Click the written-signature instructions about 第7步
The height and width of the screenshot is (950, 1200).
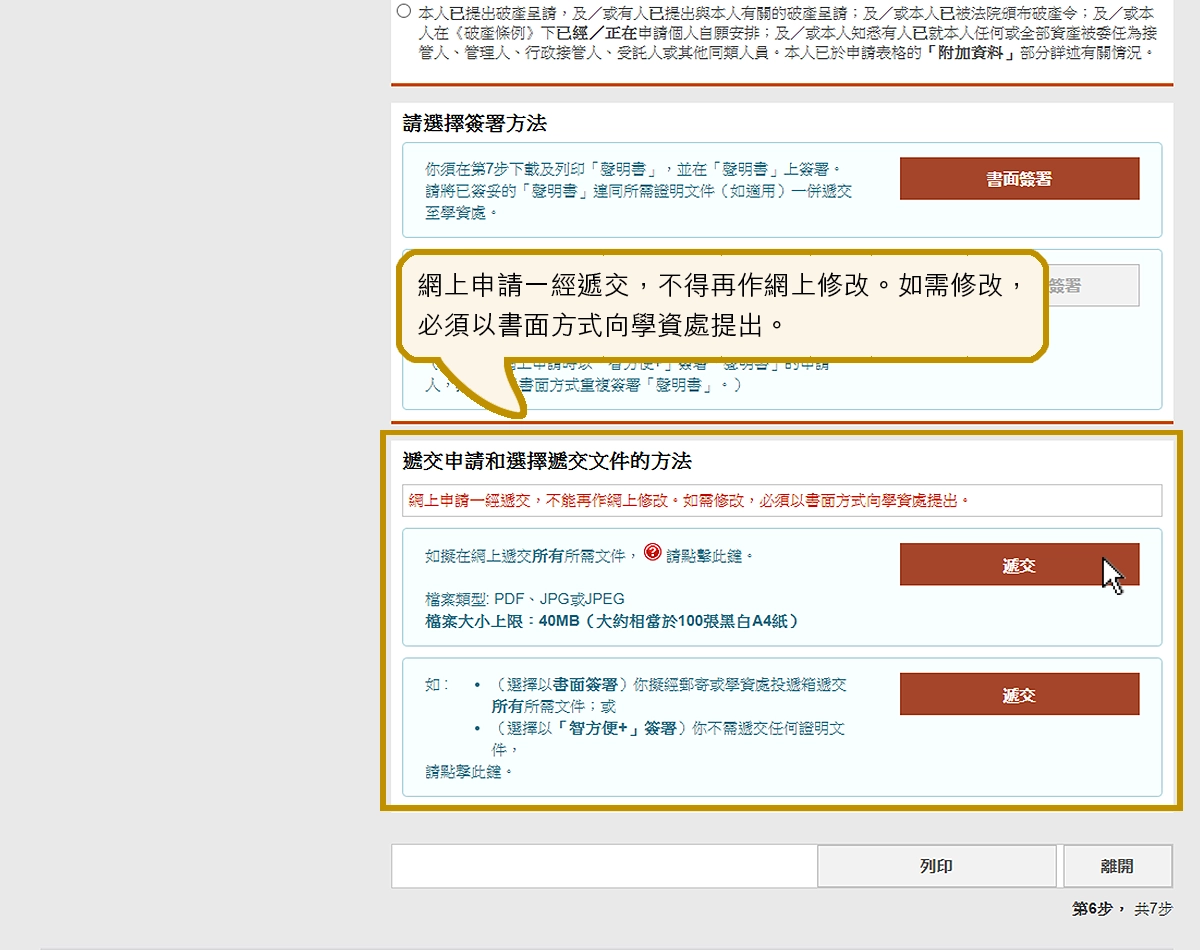coord(640,190)
